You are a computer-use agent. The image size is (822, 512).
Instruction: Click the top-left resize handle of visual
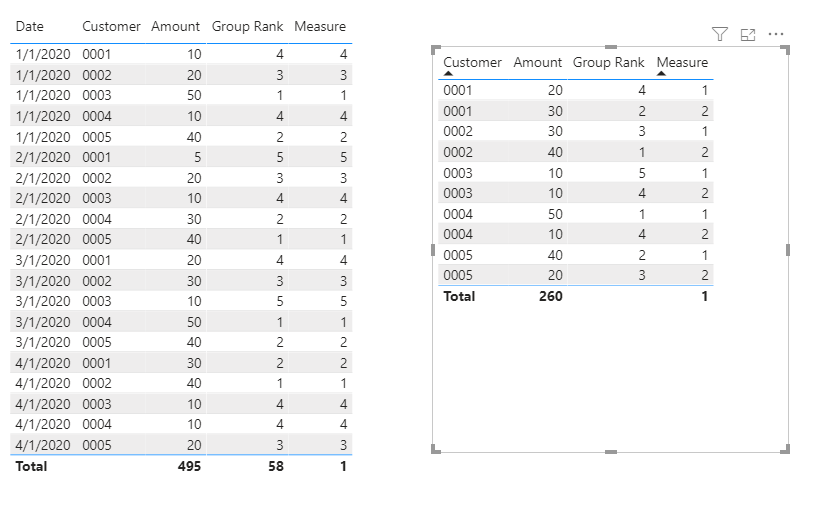click(x=435, y=50)
